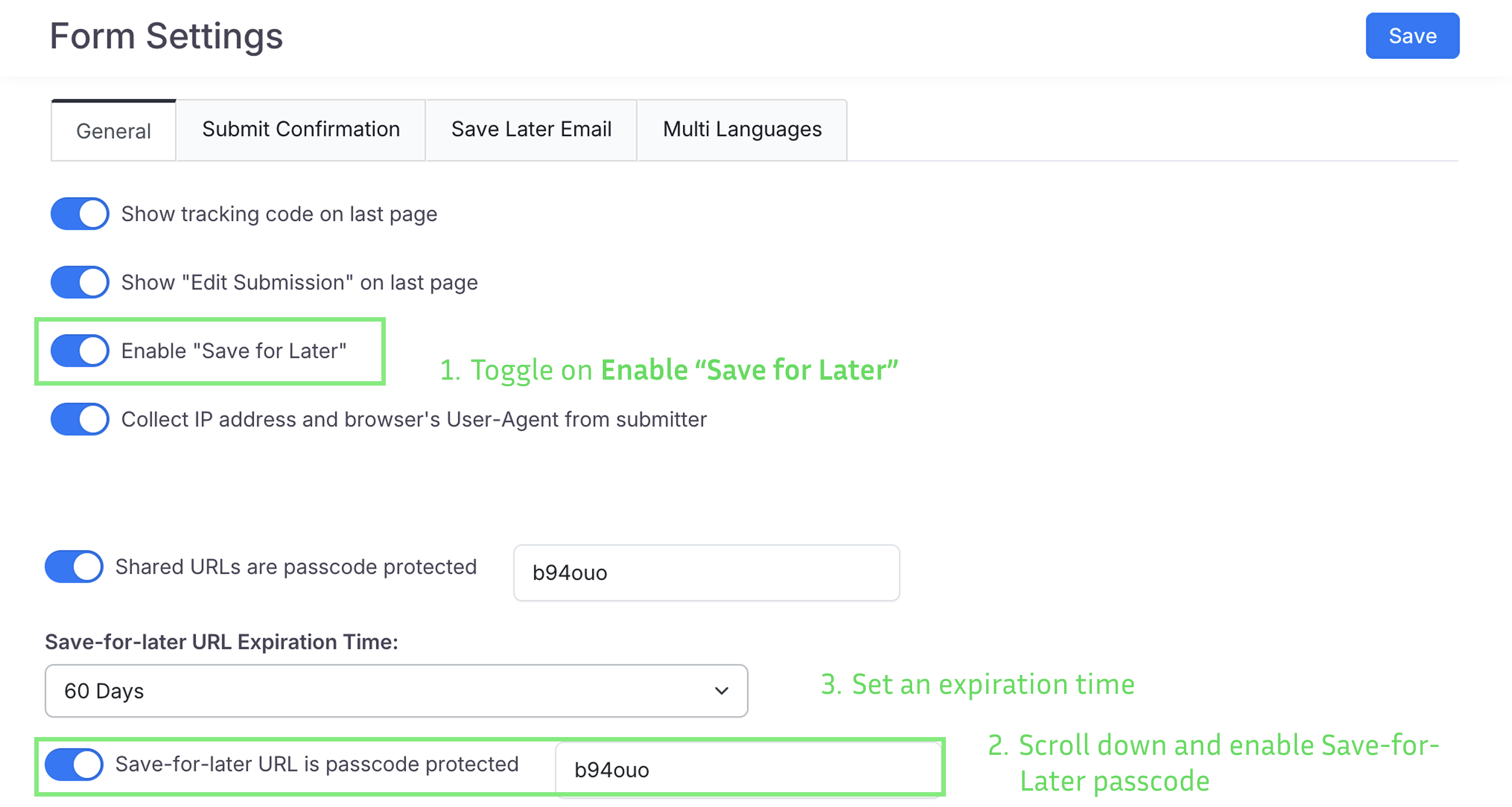
Task: Toggle Collect IP address and User-Agent switch
Action: pyautogui.click(x=80, y=419)
